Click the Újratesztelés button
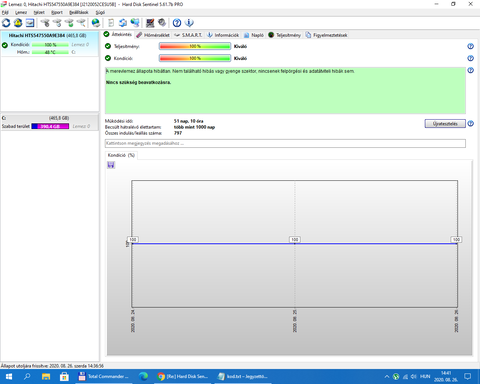The width and height of the screenshot is (480, 384). pos(445,124)
